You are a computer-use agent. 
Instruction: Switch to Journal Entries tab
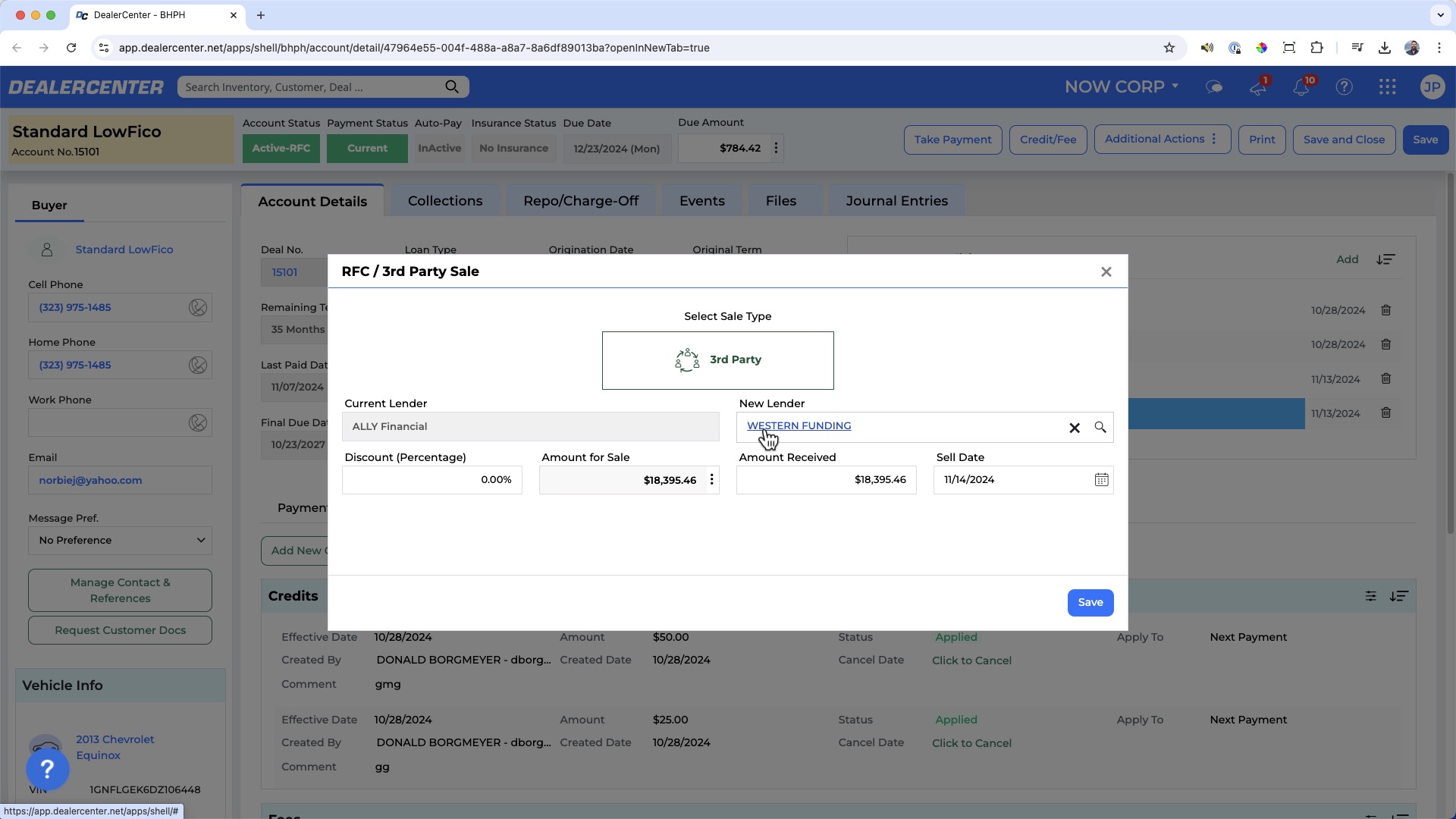tap(896, 201)
